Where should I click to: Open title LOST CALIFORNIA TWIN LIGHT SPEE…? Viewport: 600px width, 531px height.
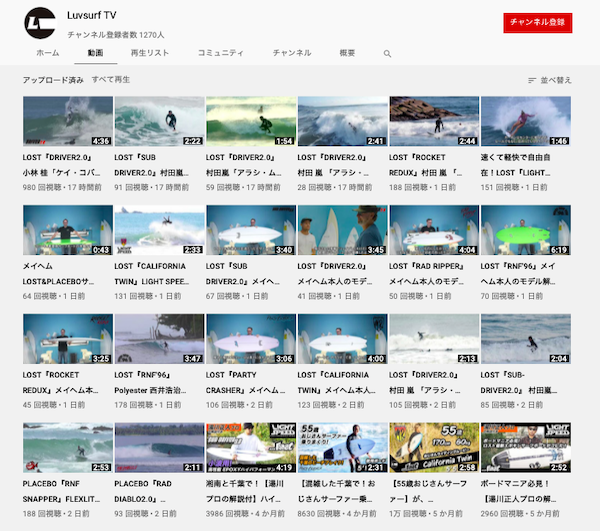(152, 274)
